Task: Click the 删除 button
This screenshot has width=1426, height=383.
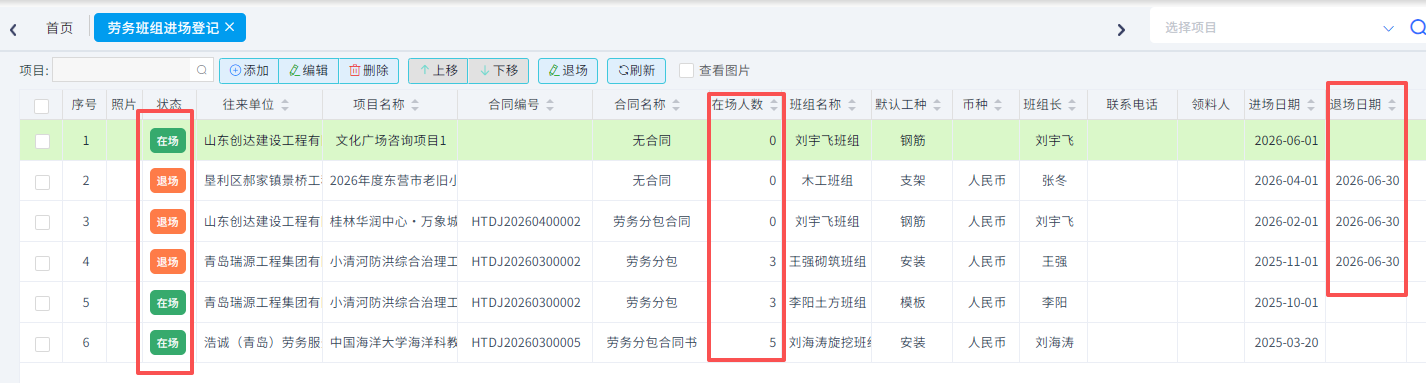Action: [368, 70]
